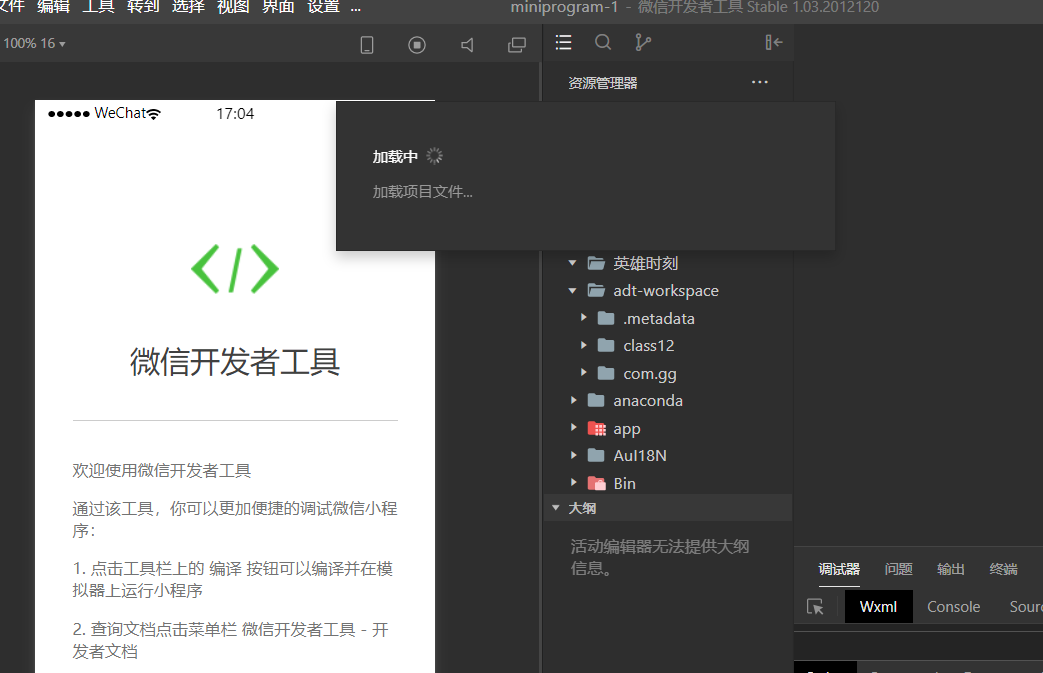Open the 编辑 menu

(53, 7)
